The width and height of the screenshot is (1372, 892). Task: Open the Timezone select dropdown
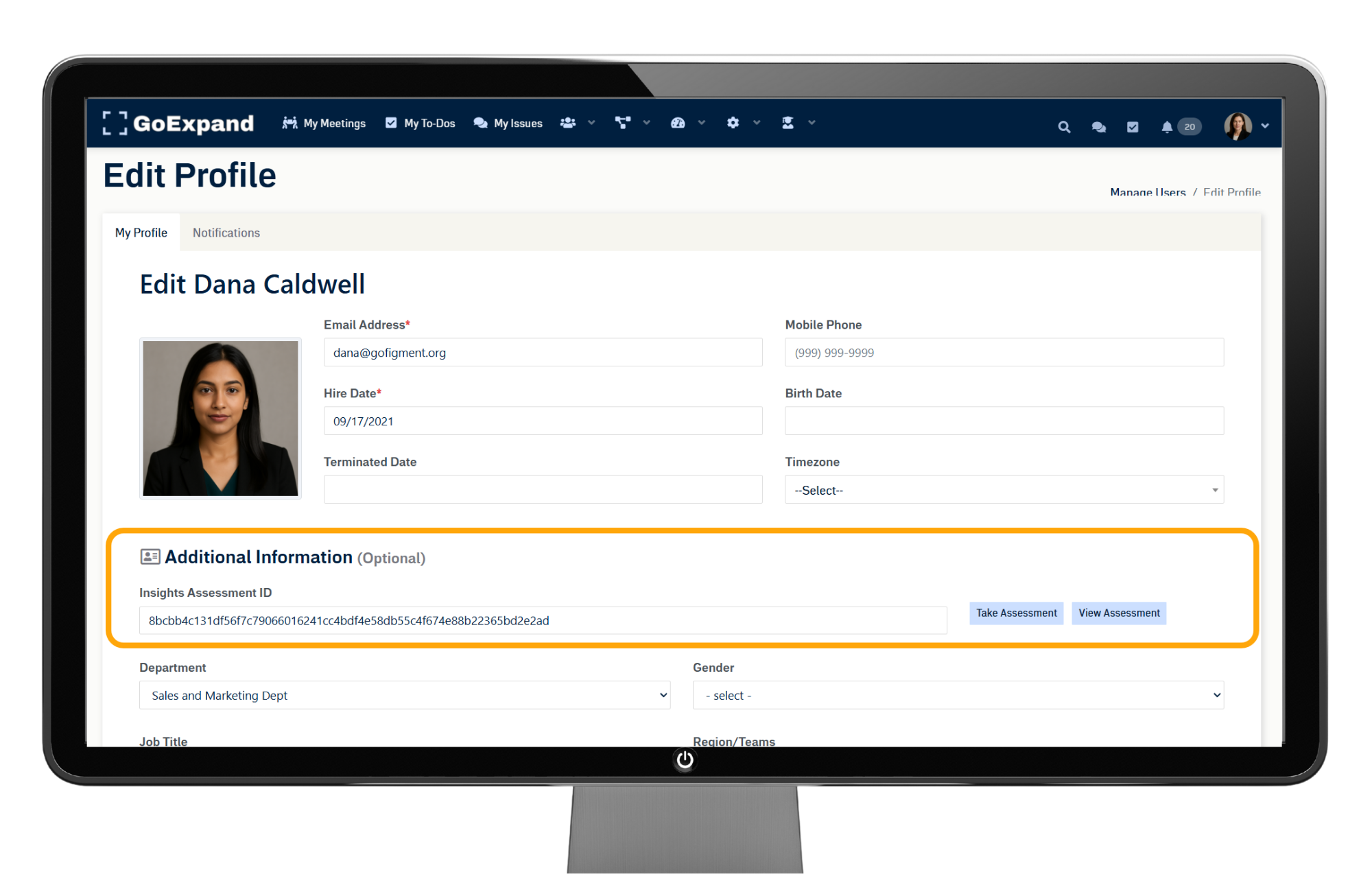click(x=1004, y=490)
